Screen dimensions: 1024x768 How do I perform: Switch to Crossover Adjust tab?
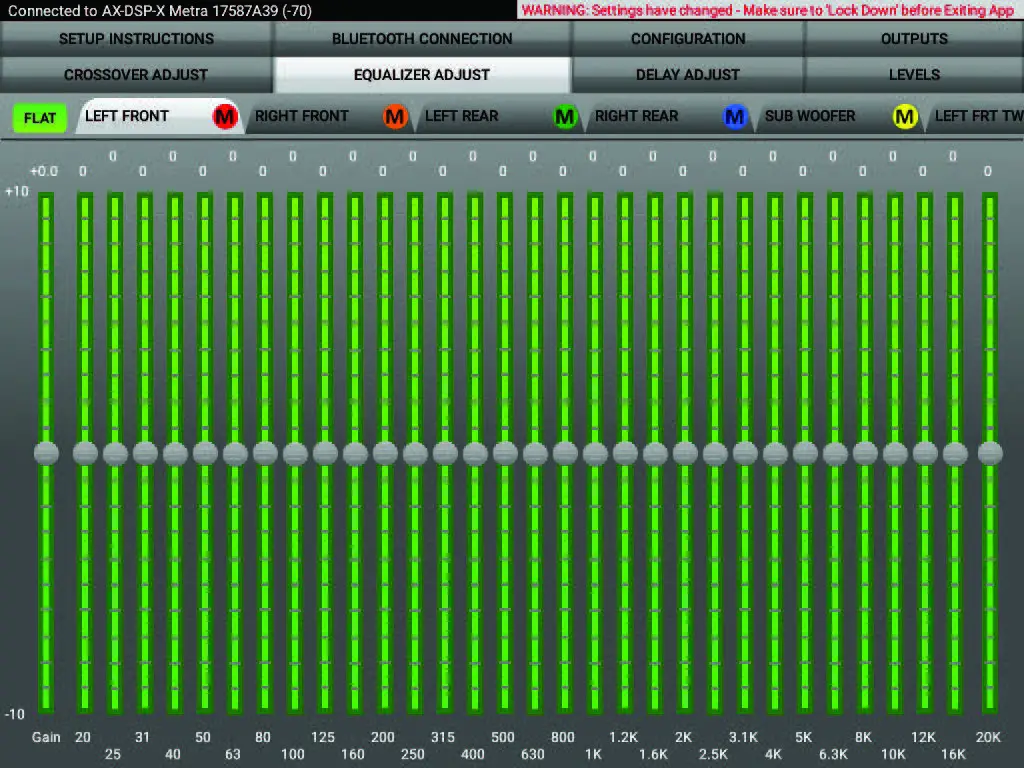[x=136, y=74]
